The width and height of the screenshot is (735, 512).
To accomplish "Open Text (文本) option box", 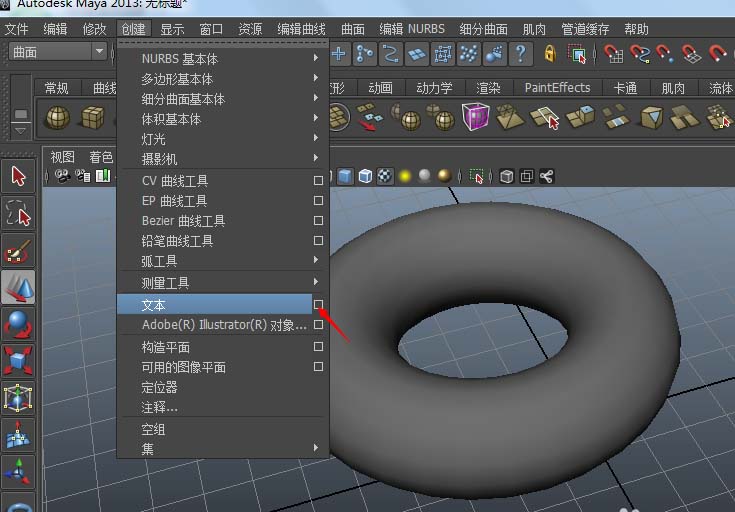I will (x=318, y=304).
